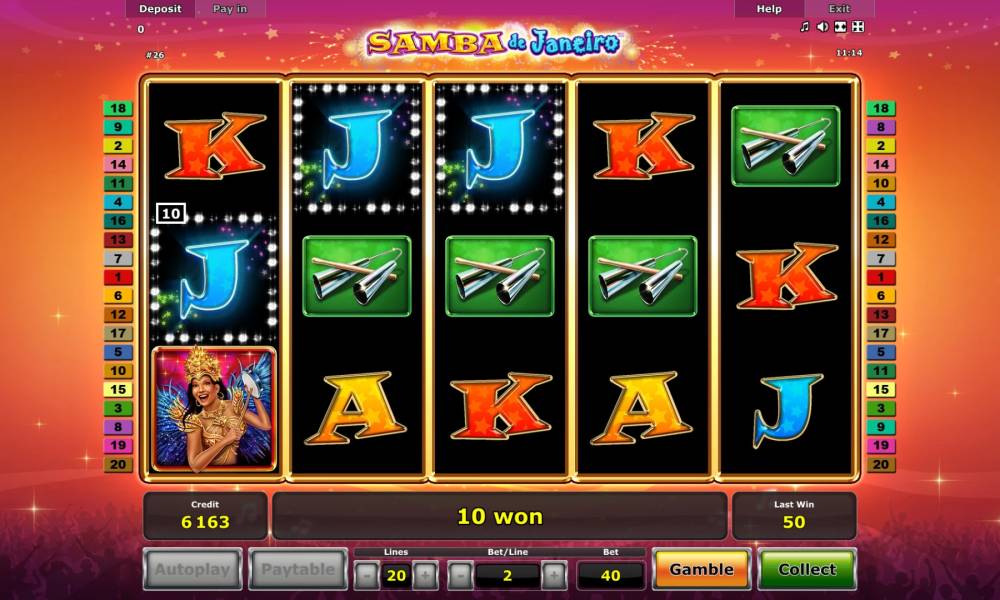Click the agogo bells symbol on reel five
Image resolution: width=1000 pixels, height=600 pixels.
786,146
